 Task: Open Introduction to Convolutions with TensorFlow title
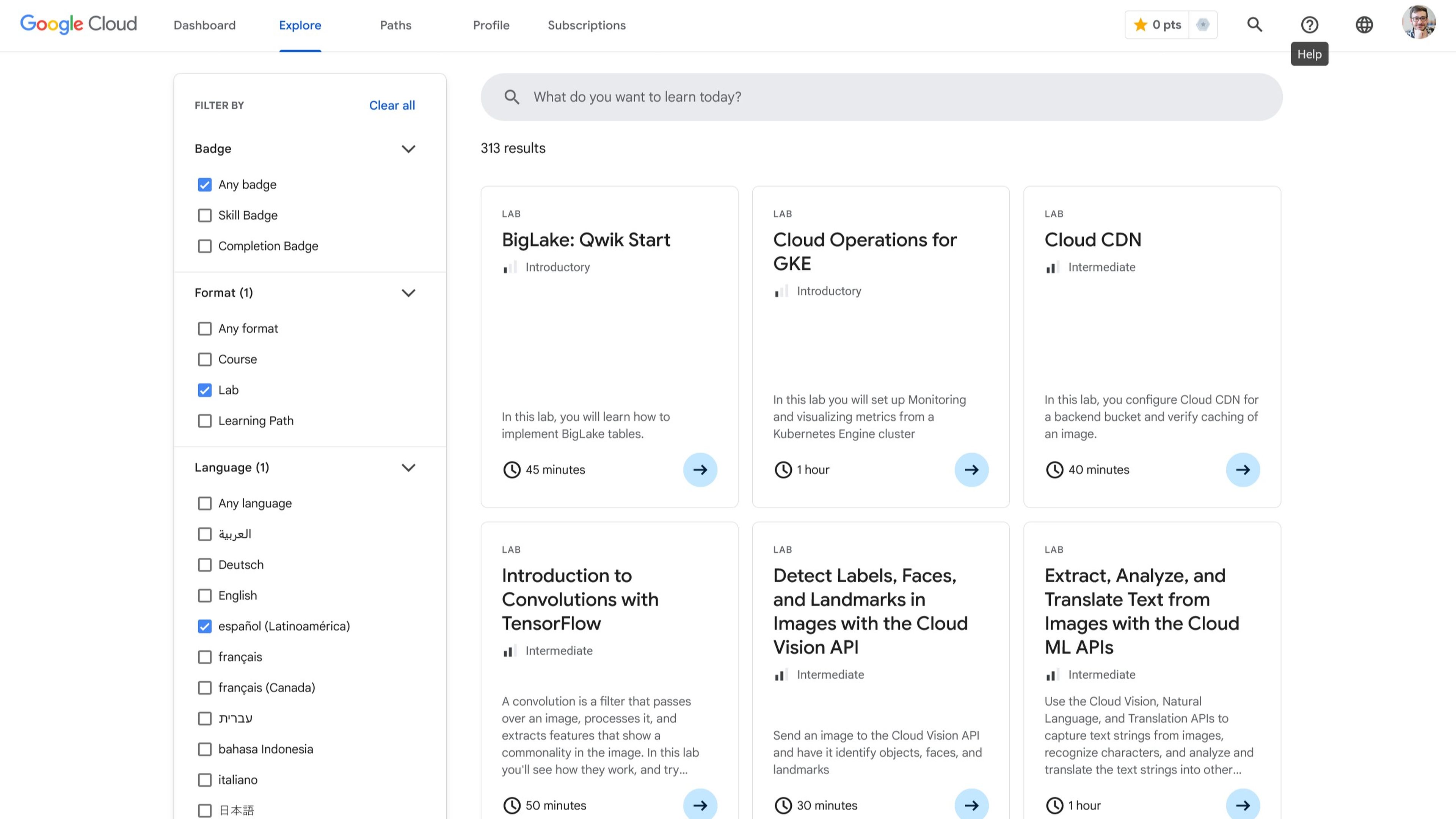[x=580, y=599]
